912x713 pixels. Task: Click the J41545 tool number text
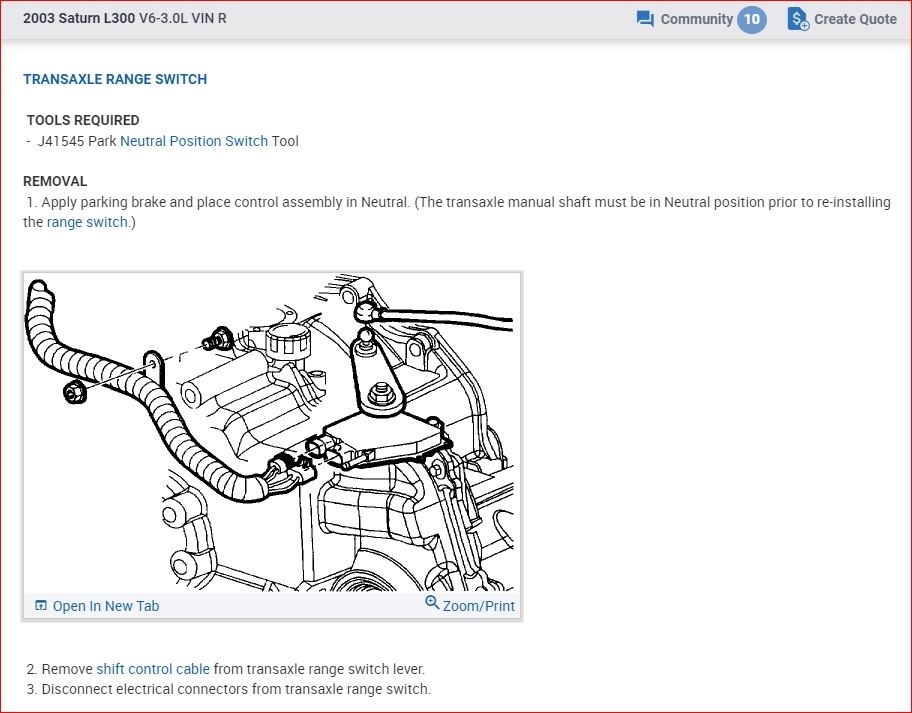[x=61, y=141]
